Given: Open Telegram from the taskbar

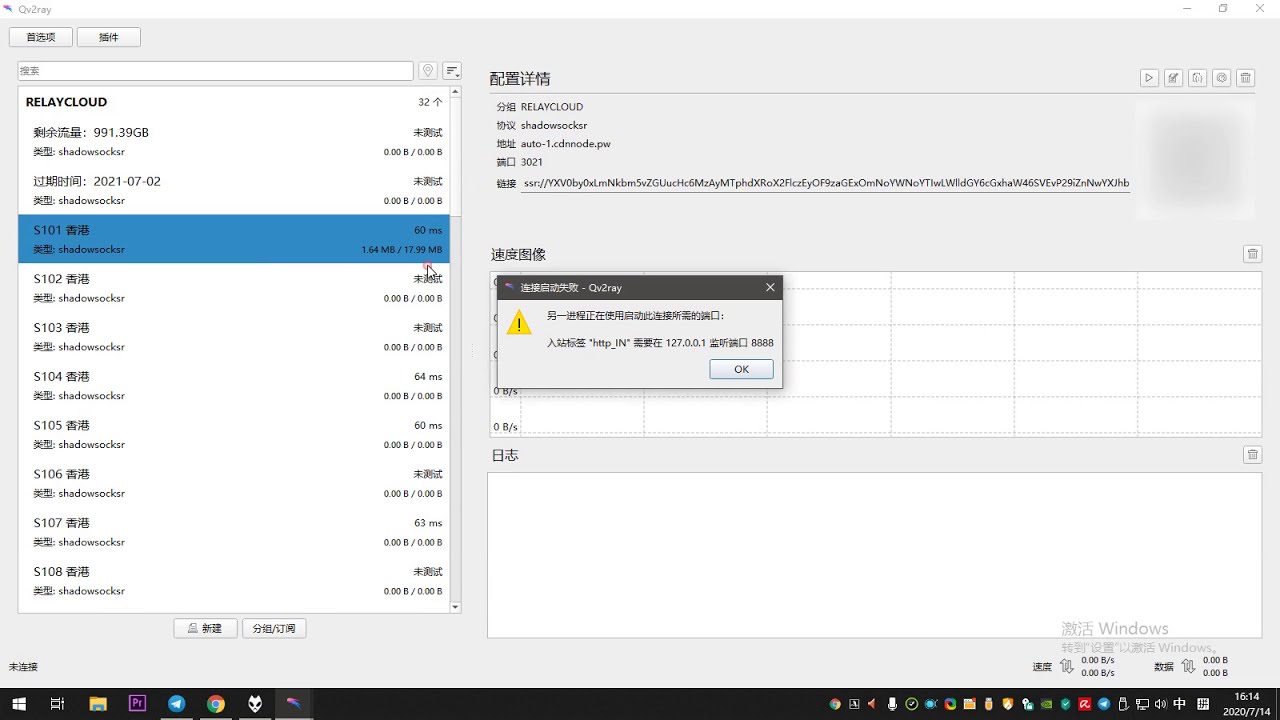Looking at the screenshot, I should coord(177,704).
